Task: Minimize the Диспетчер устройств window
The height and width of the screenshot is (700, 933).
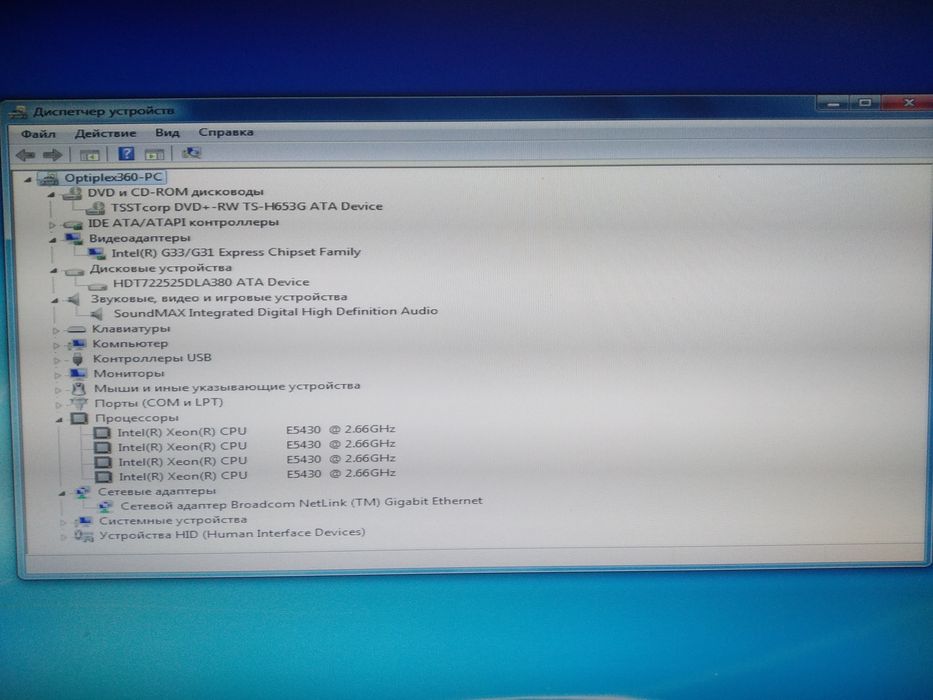Action: [x=833, y=103]
